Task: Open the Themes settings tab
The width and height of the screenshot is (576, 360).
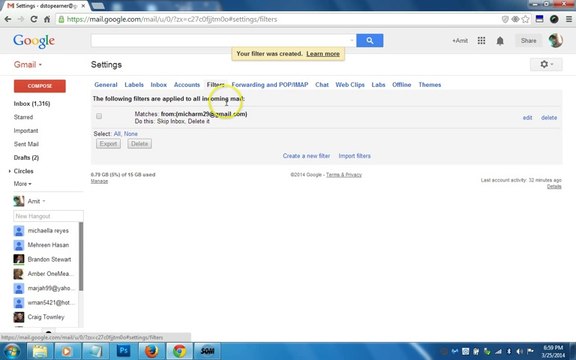Action: tap(430, 85)
